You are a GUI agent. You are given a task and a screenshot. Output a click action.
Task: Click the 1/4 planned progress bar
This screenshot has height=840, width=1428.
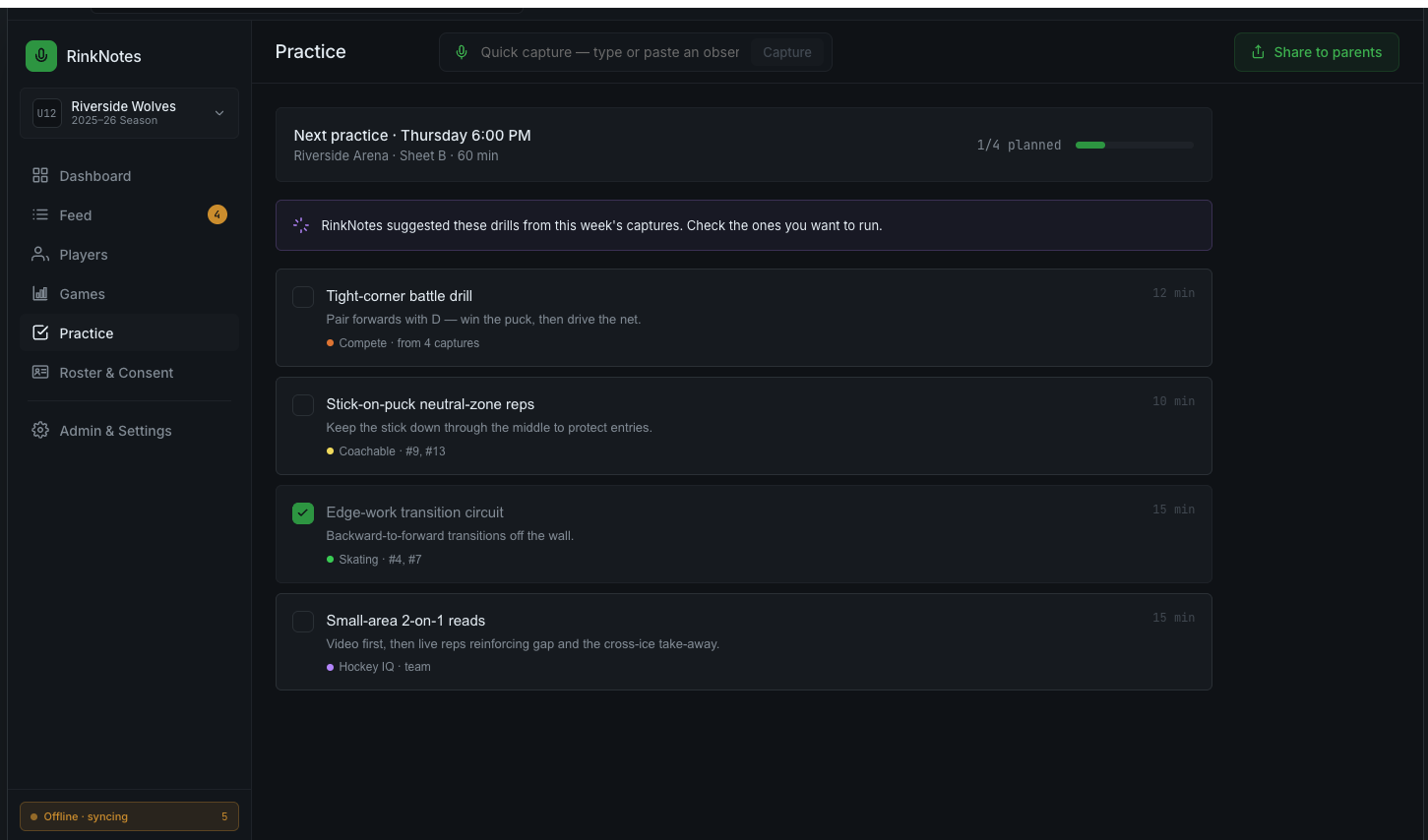1134,145
